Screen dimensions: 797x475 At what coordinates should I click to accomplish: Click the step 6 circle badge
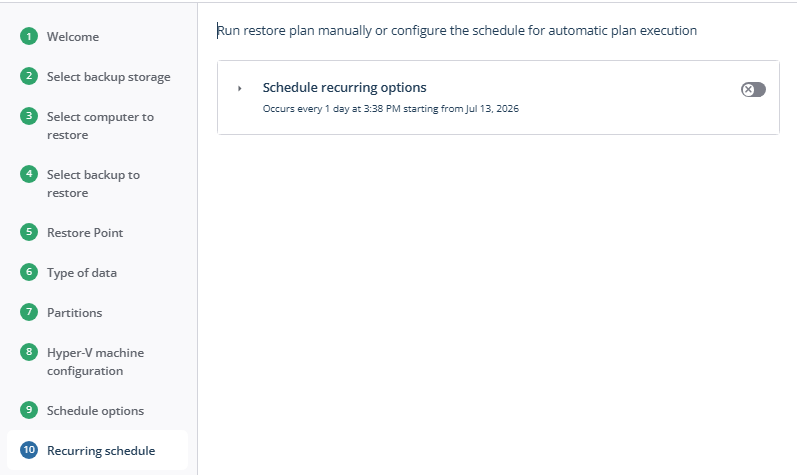pos(29,272)
